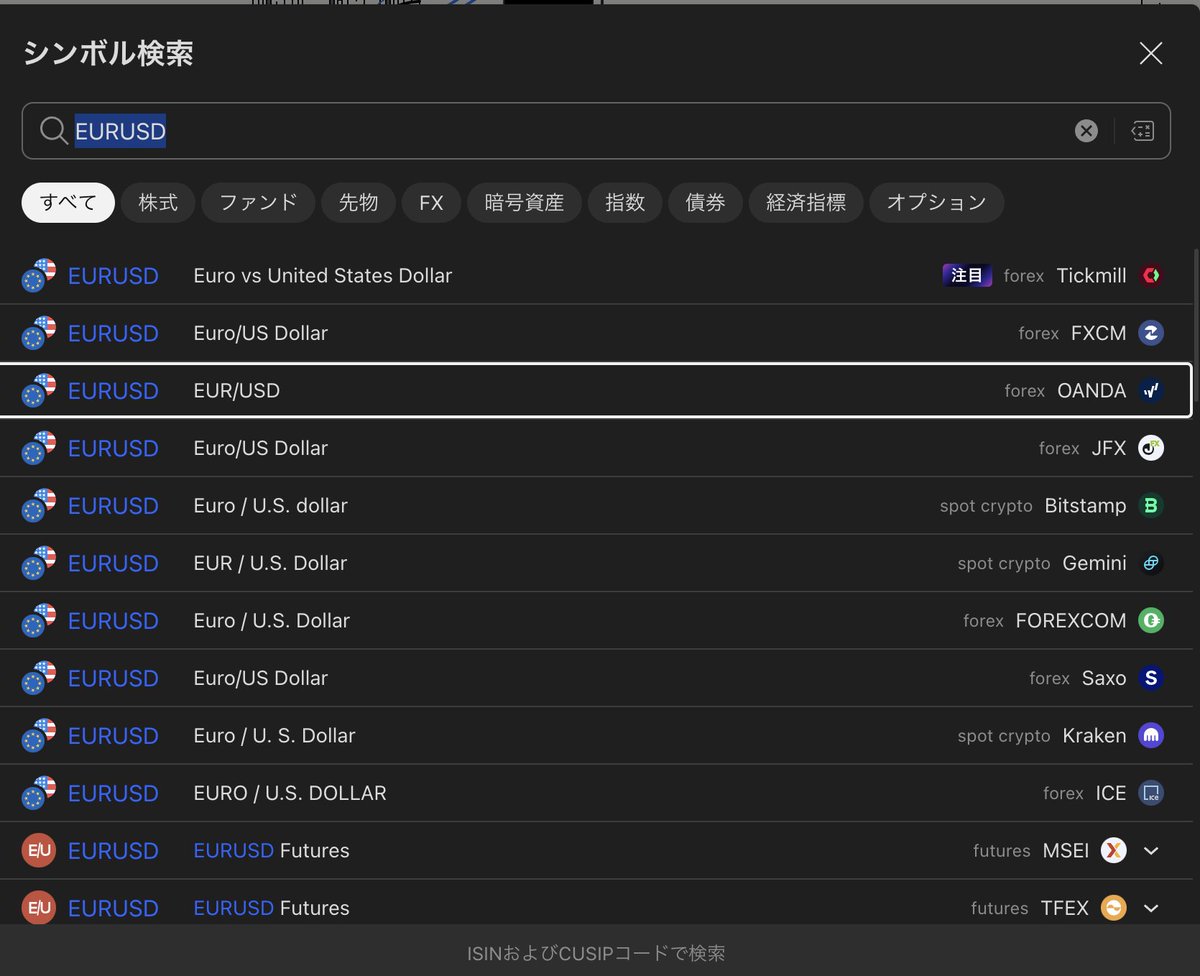This screenshot has height=976, width=1200.
Task: Select the FX filter tab
Action: tap(431, 202)
